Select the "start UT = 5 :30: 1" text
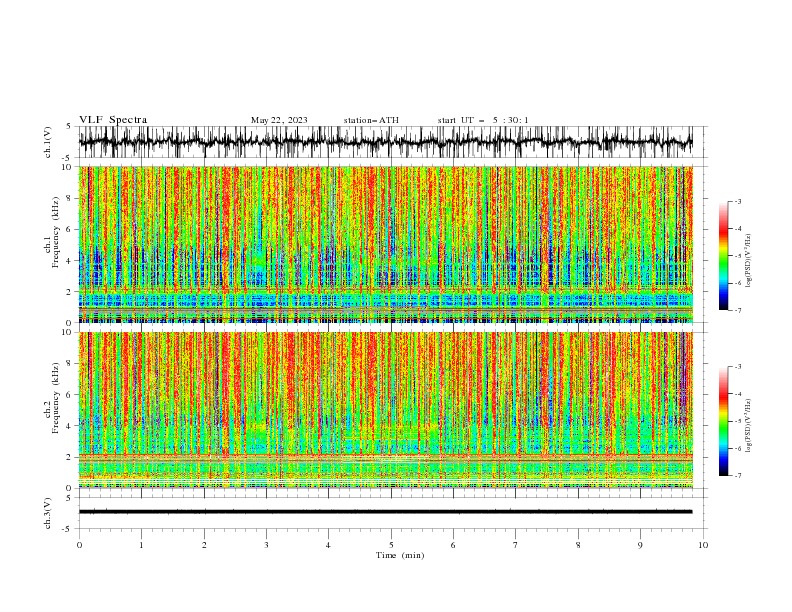The image size is (792, 612). point(483,120)
